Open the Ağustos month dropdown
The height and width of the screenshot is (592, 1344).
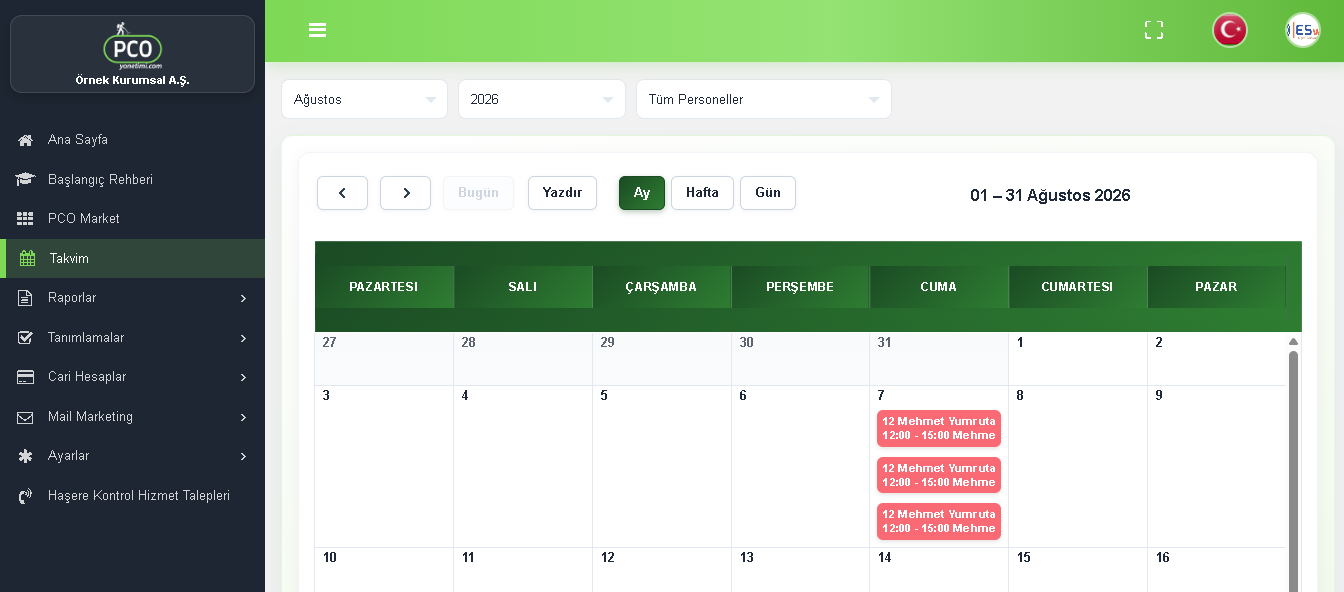click(364, 99)
